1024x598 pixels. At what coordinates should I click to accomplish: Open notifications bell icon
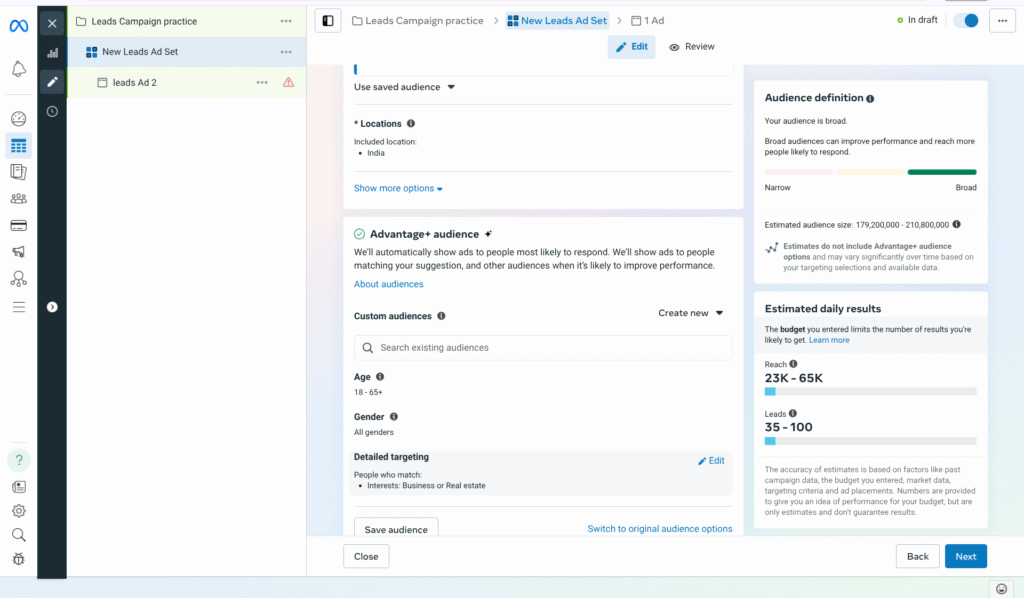(x=18, y=69)
